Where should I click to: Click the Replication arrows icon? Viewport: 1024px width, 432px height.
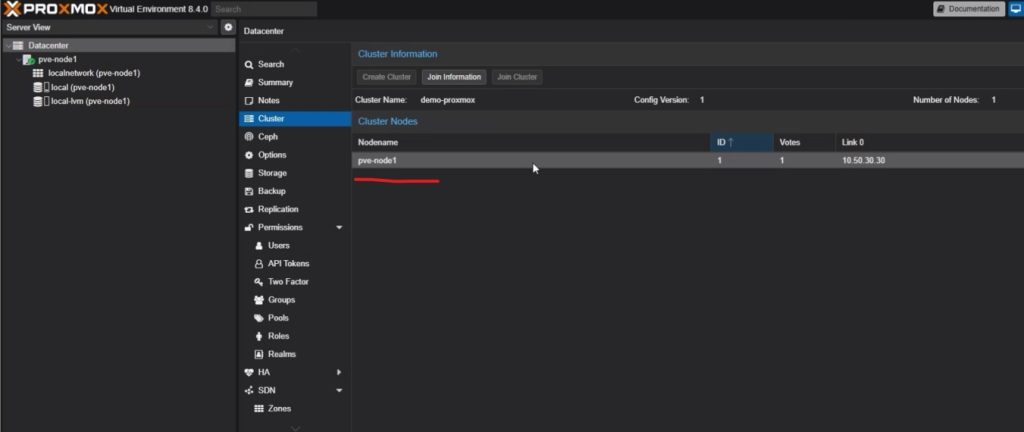coord(249,209)
